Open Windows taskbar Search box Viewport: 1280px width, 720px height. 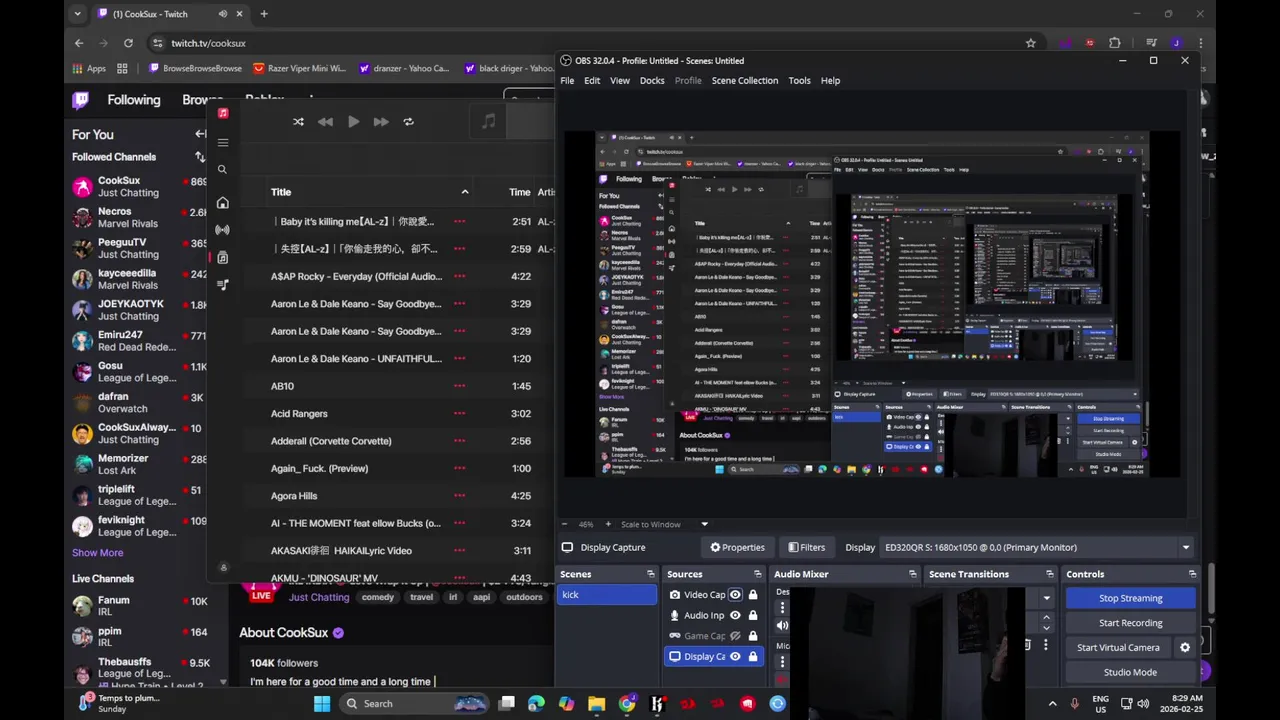point(412,704)
